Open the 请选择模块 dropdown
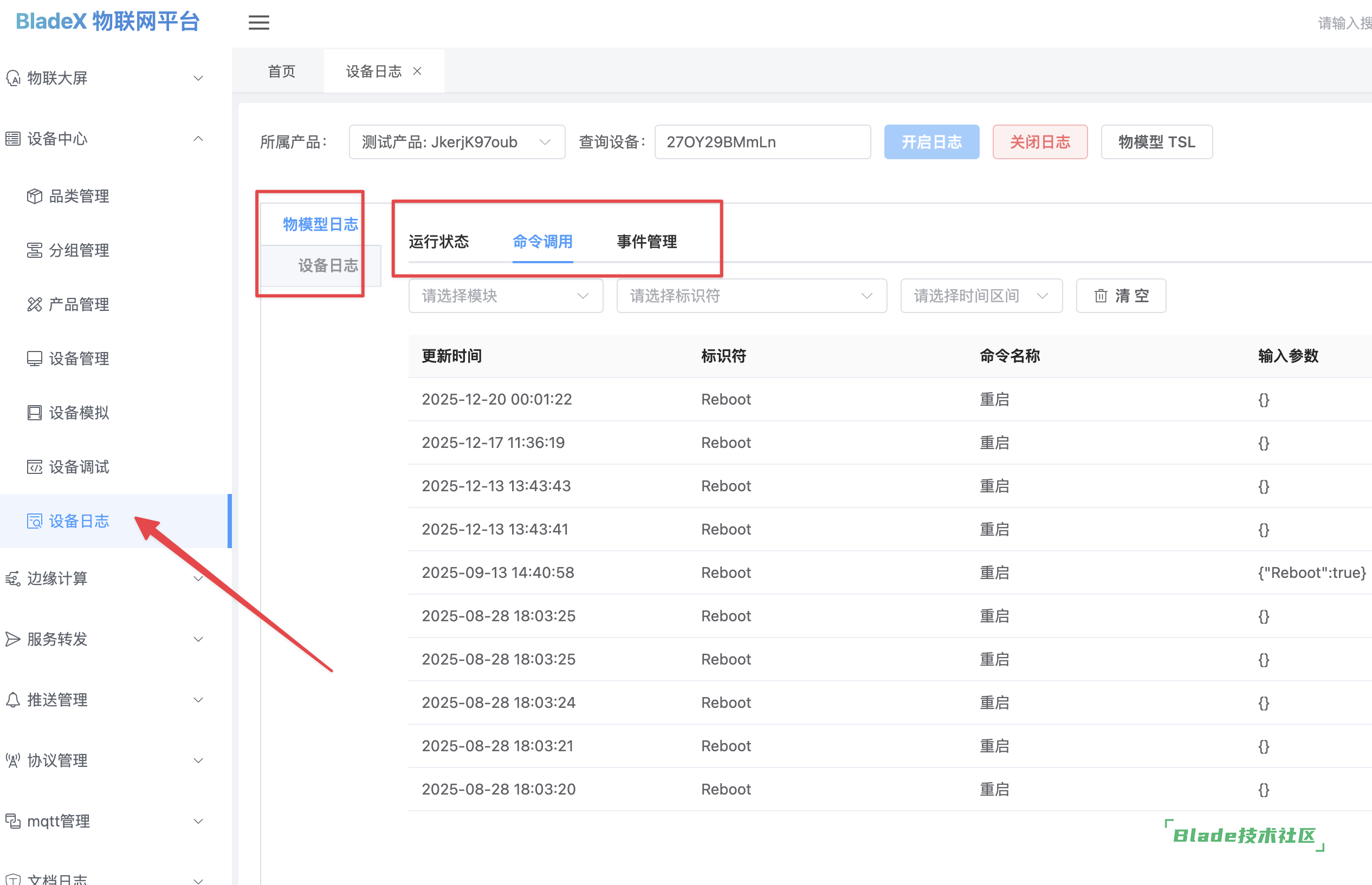Screen dimensions: 1372x885 [505, 296]
